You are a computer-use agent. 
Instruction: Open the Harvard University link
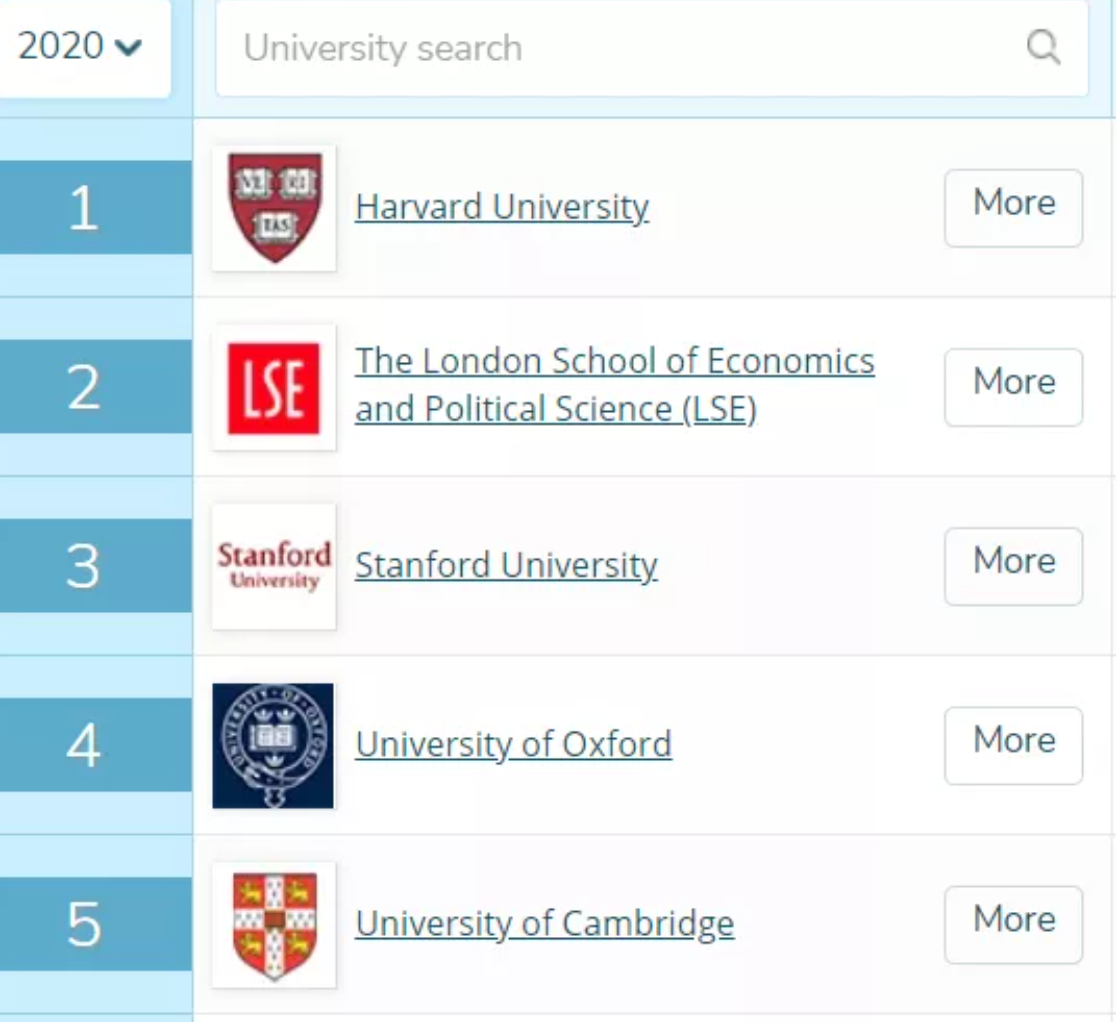coord(502,207)
